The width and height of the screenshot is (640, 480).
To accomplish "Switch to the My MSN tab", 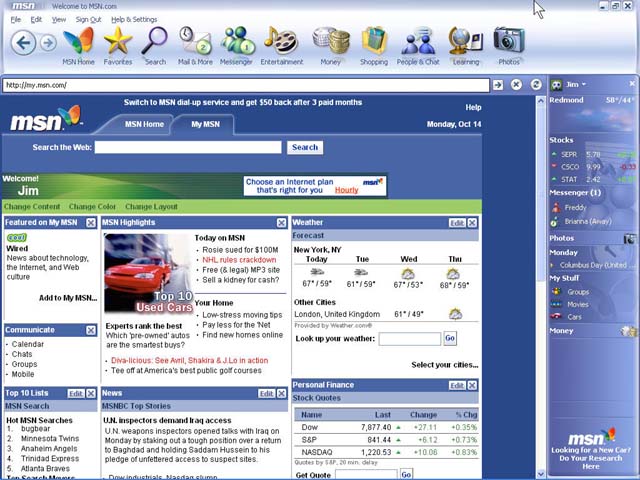I will (x=205, y=124).
